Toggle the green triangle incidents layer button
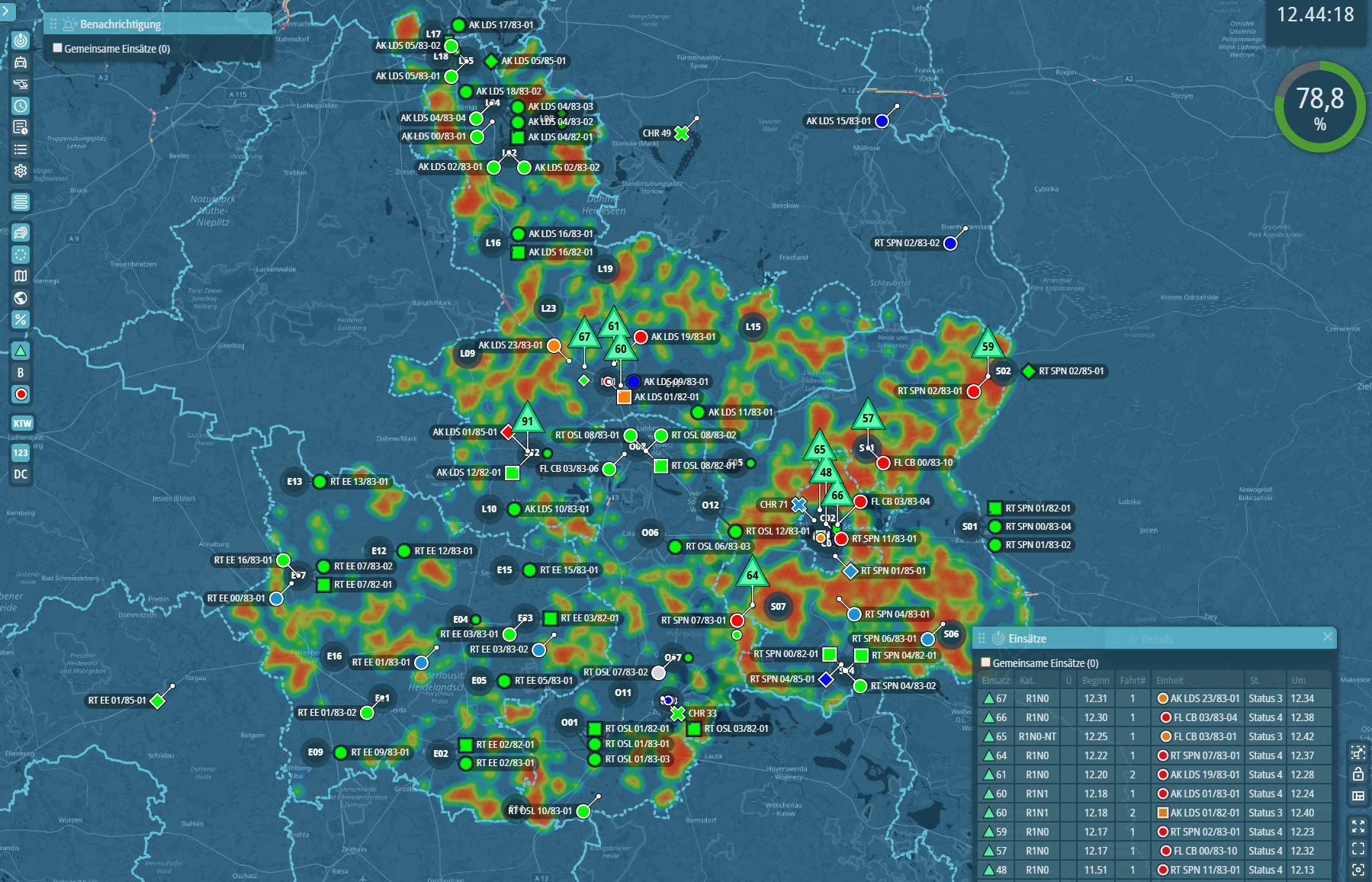 [21, 351]
